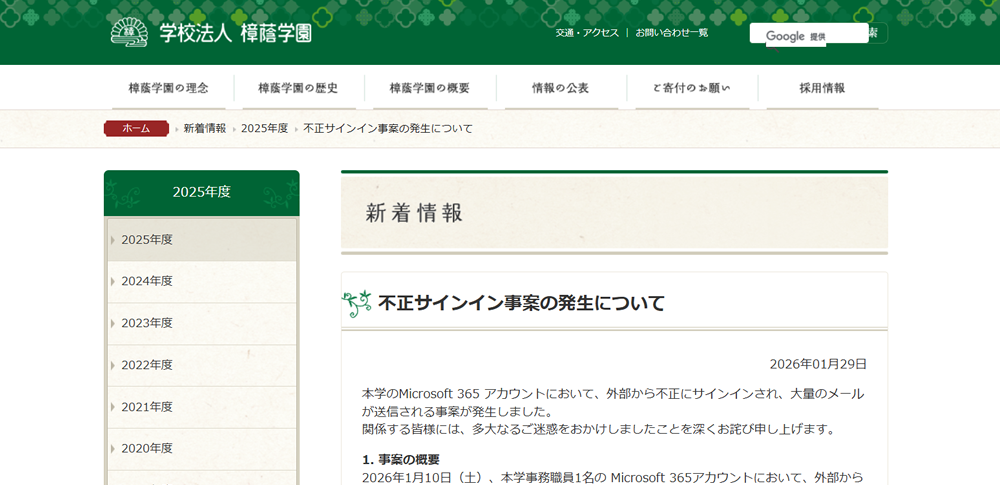
Task: Choose 2022年度 from the sidebar
Action: click(x=147, y=365)
